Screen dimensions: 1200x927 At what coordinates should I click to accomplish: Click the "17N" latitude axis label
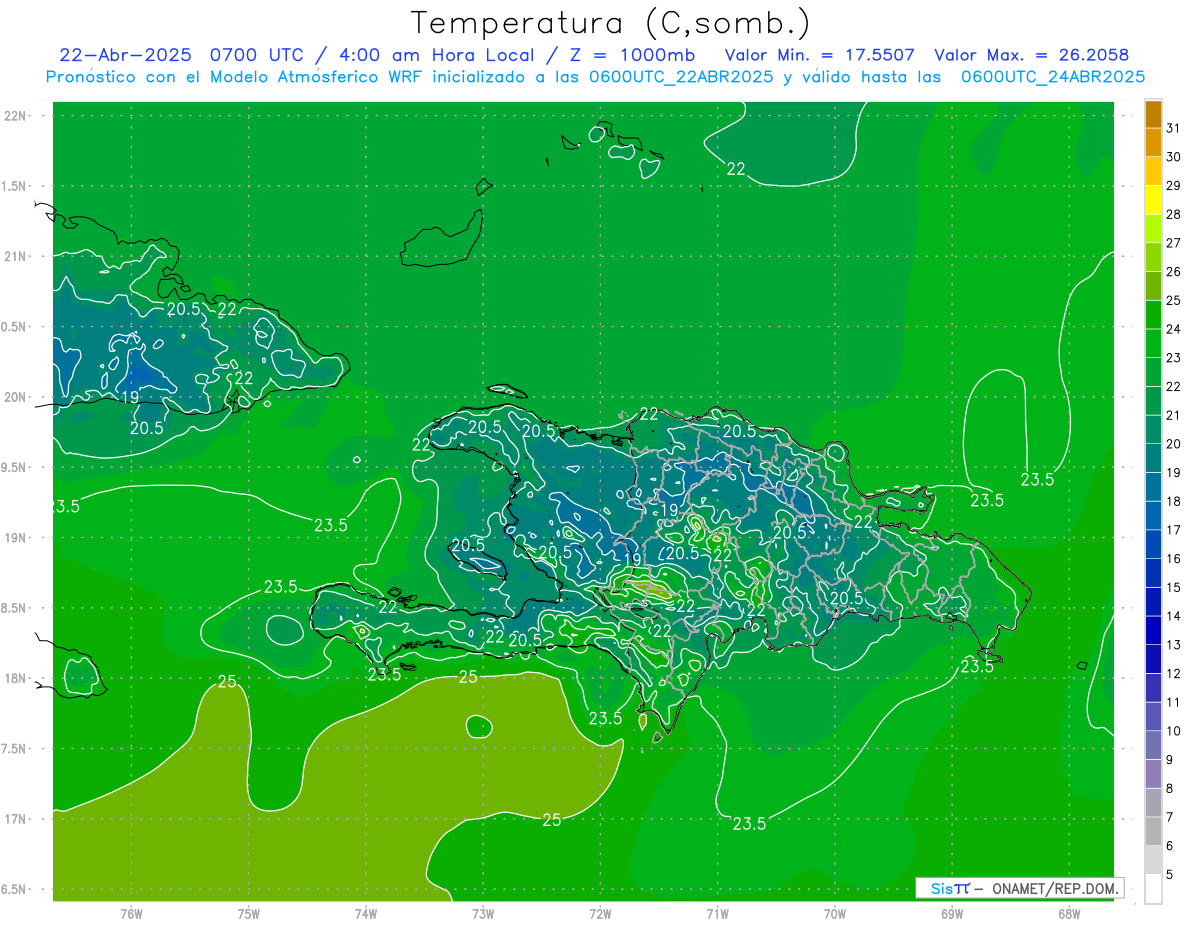click(x=15, y=819)
